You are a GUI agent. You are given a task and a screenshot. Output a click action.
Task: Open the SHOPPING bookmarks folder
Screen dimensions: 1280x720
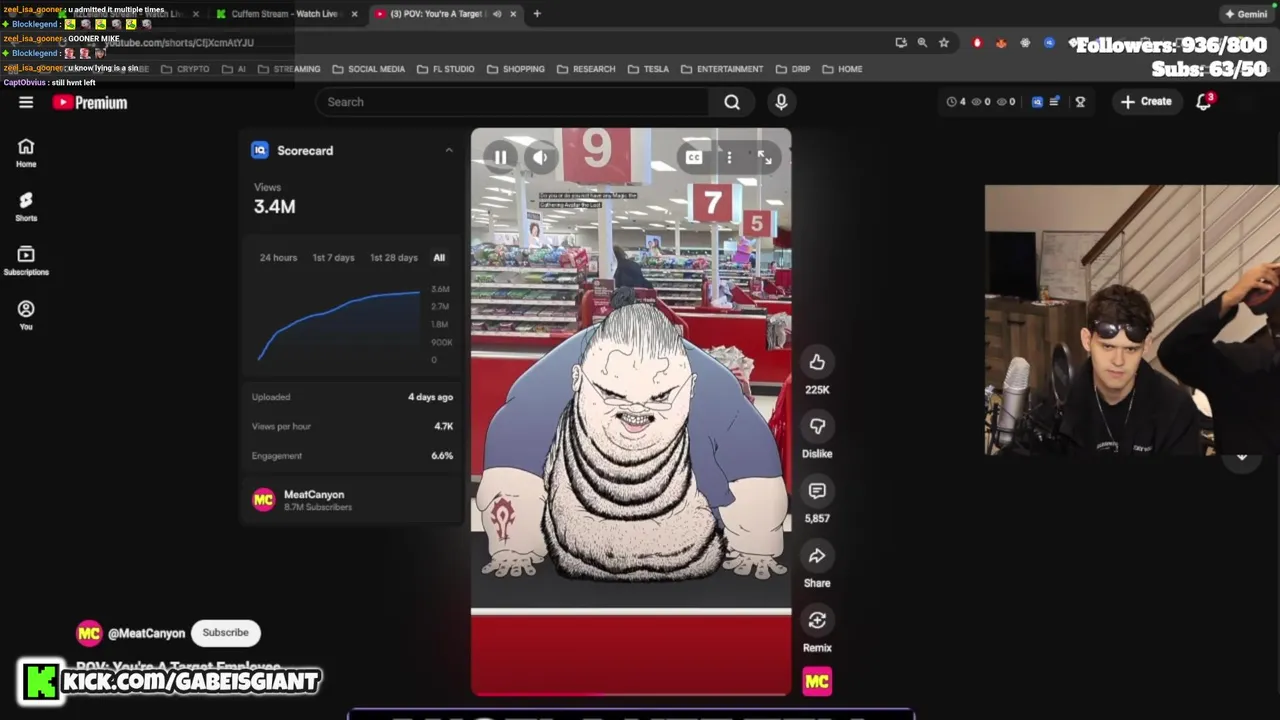[516, 69]
